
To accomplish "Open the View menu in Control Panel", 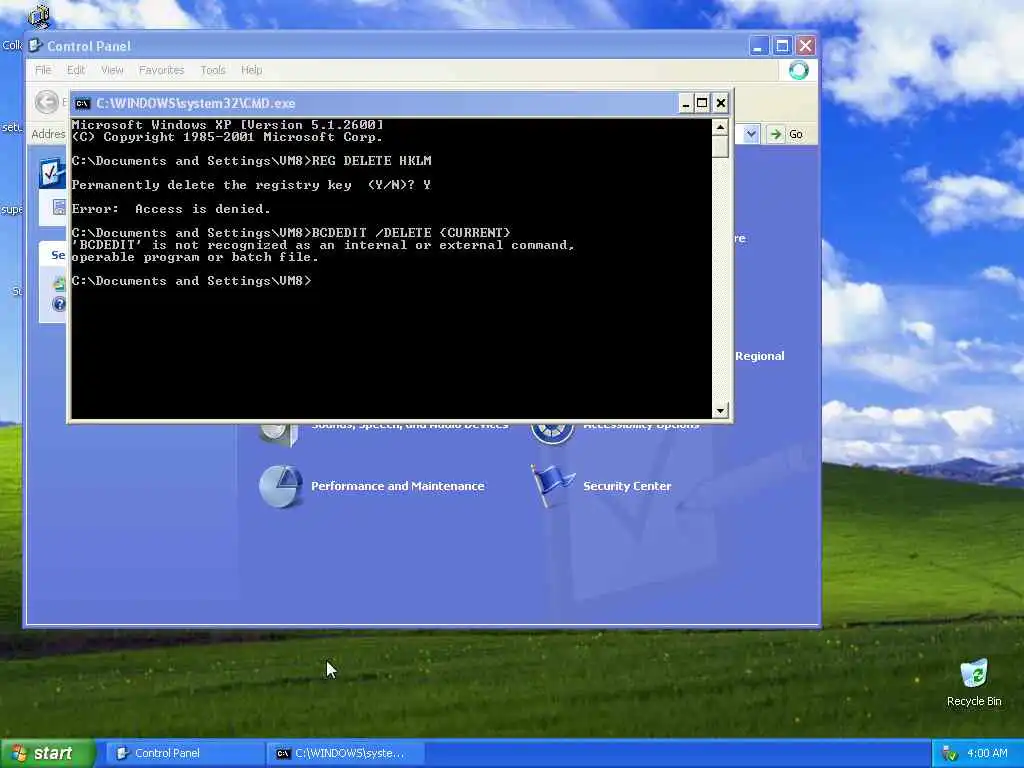I will [x=112, y=70].
